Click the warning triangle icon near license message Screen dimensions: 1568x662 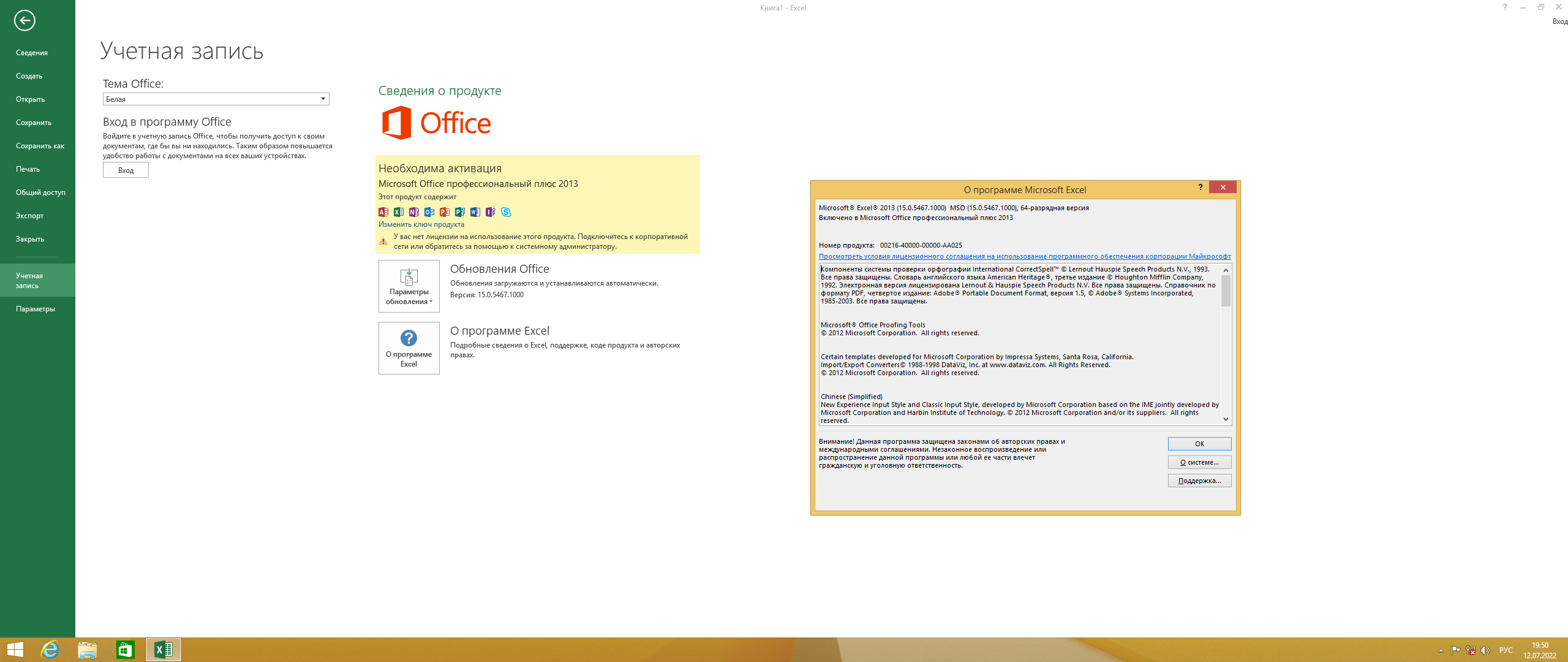pos(383,242)
